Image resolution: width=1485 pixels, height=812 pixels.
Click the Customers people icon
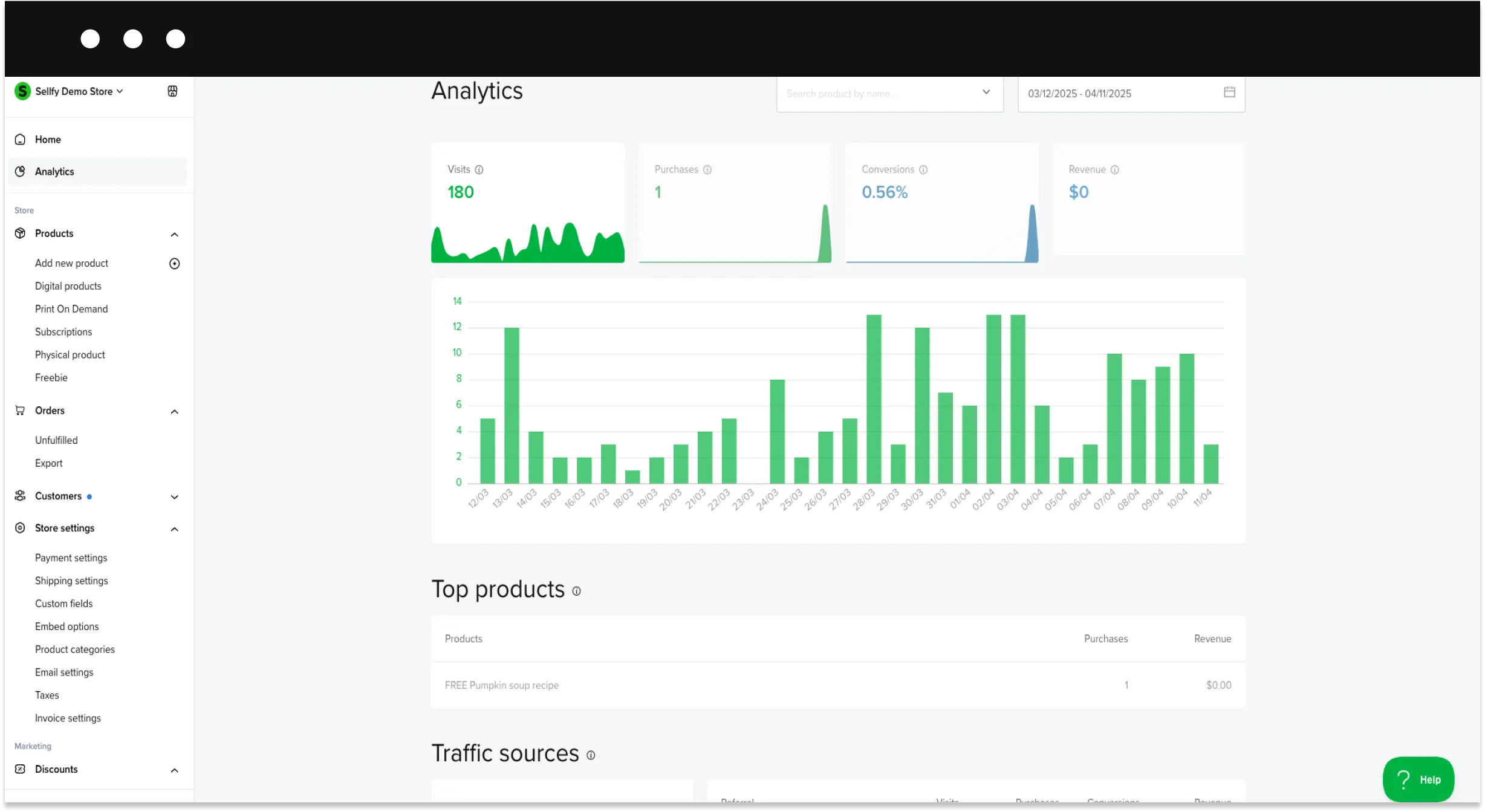(20, 496)
